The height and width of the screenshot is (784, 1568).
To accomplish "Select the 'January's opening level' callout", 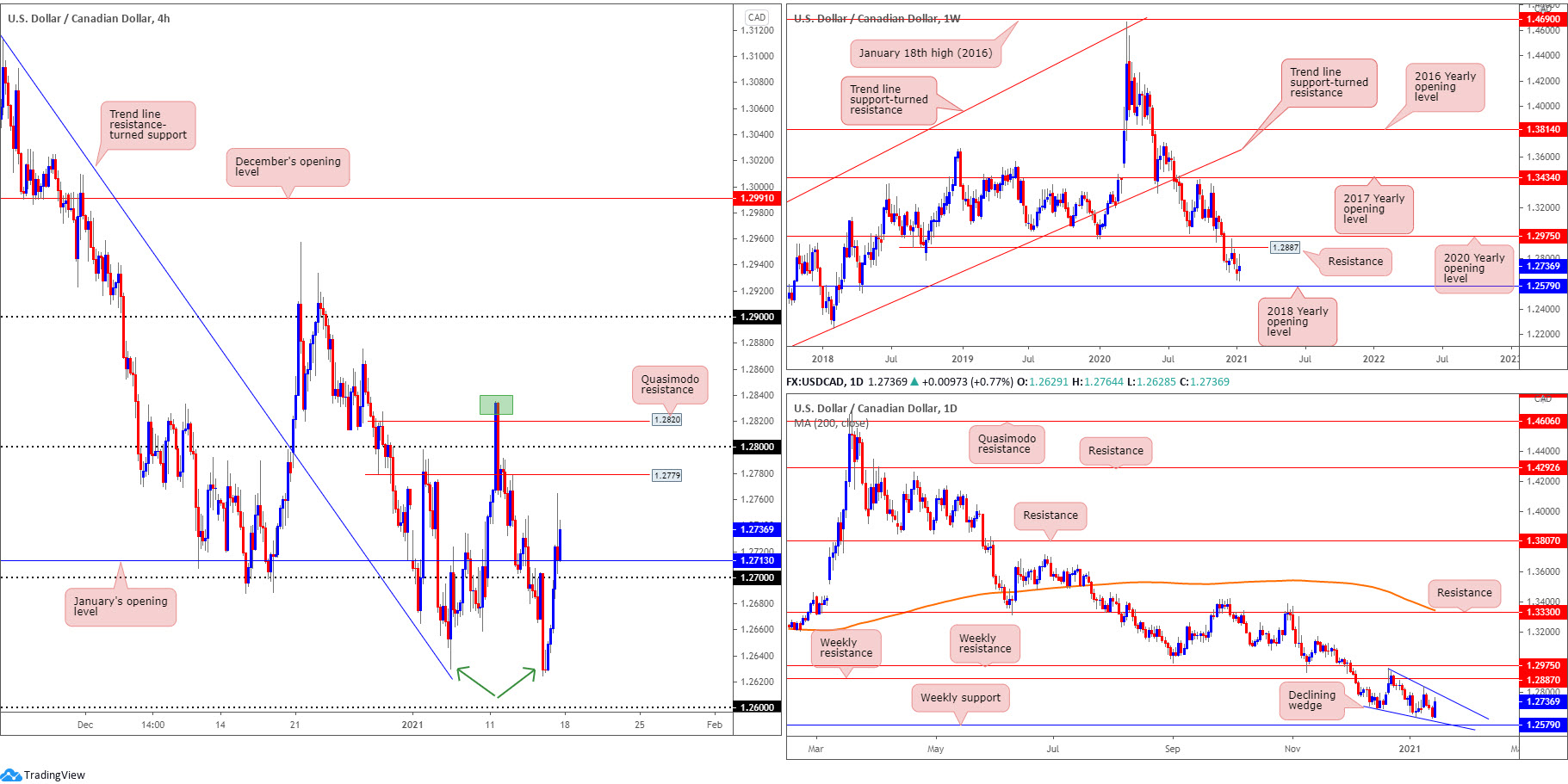I will pyautogui.click(x=121, y=607).
